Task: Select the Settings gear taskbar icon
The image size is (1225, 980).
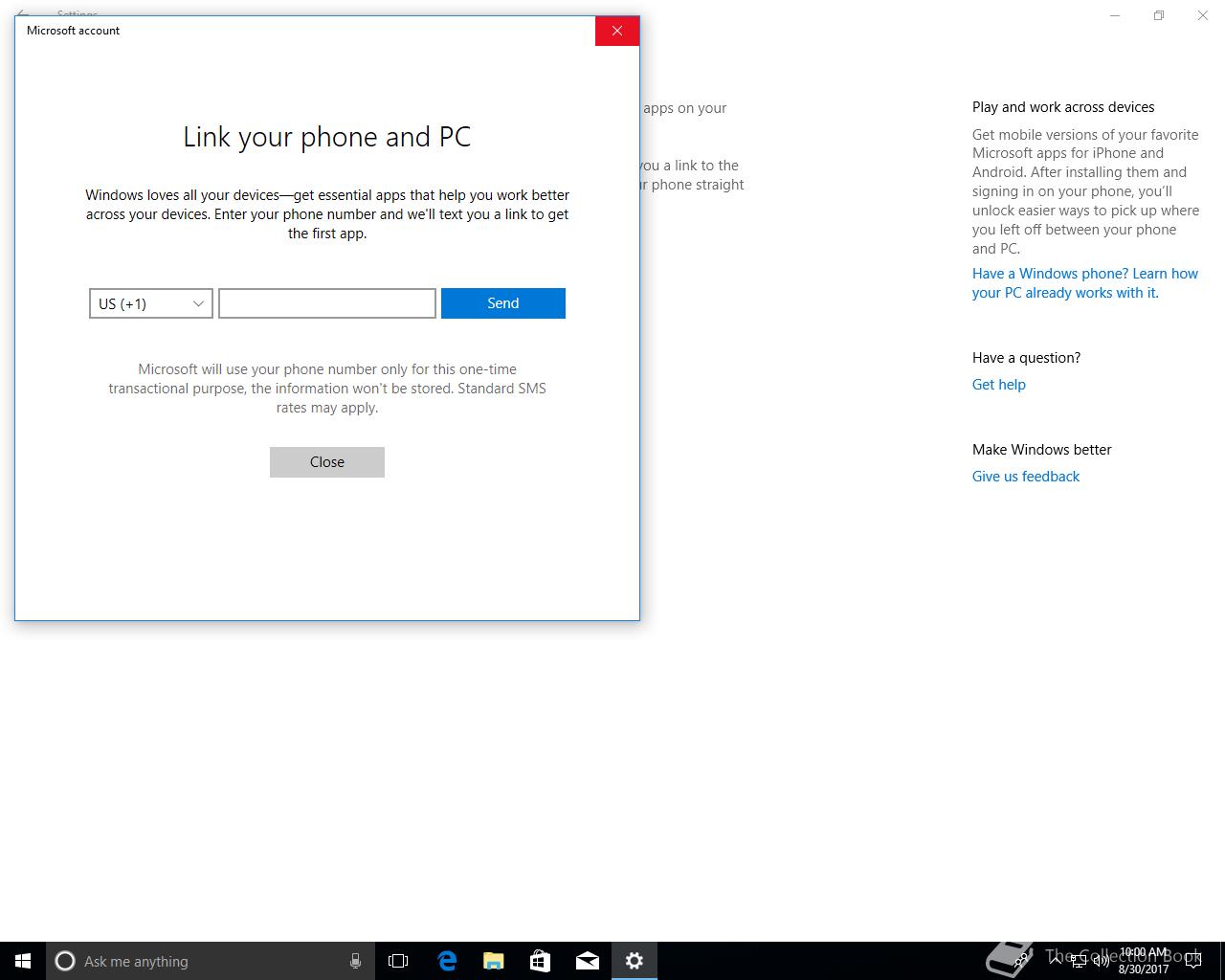Action: [635, 961]
